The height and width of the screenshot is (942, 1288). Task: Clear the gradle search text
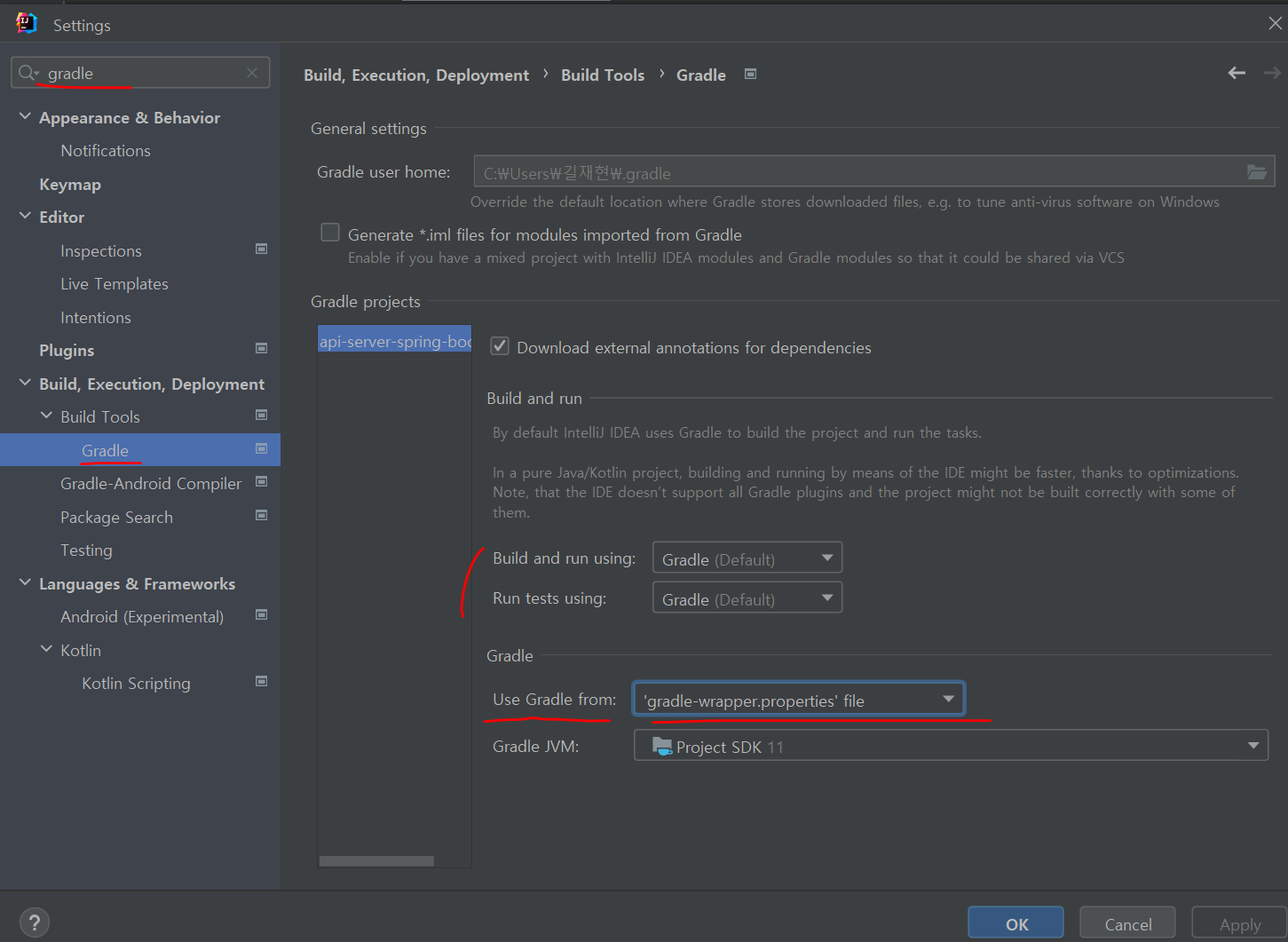pos(252,73)
